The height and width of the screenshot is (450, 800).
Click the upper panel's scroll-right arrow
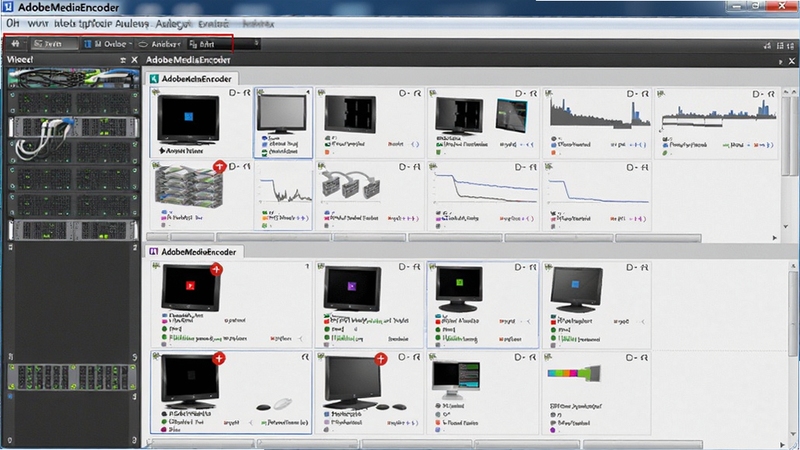point(775,237)
